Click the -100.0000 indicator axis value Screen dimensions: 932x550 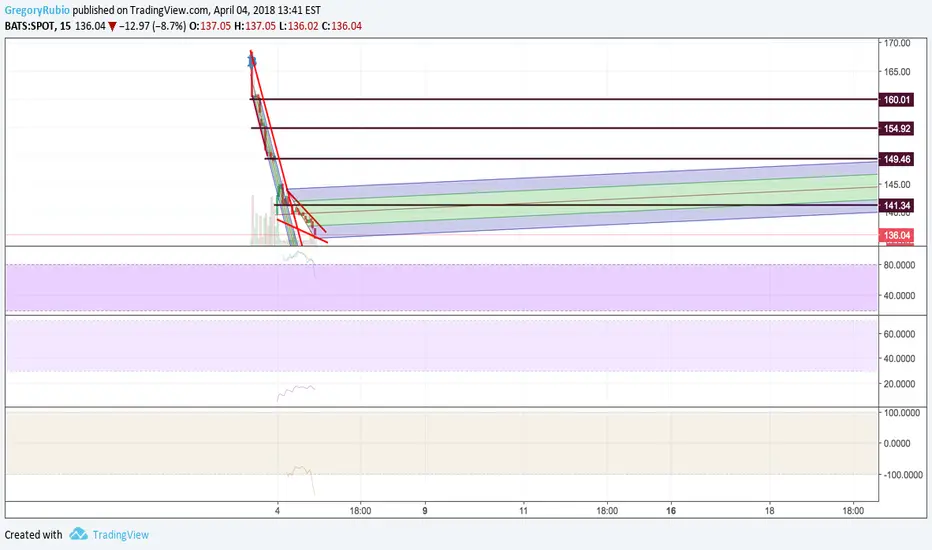tap(902, 475)
